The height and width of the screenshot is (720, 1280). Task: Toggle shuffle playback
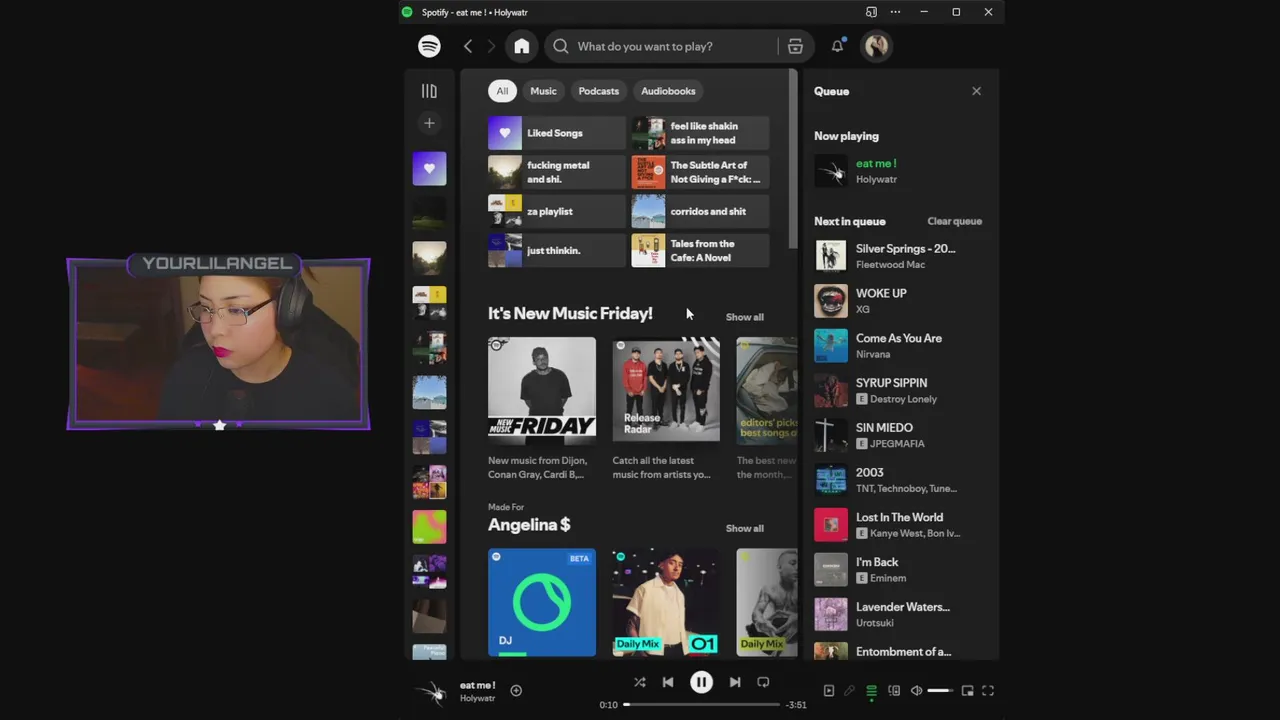point(640,682)
